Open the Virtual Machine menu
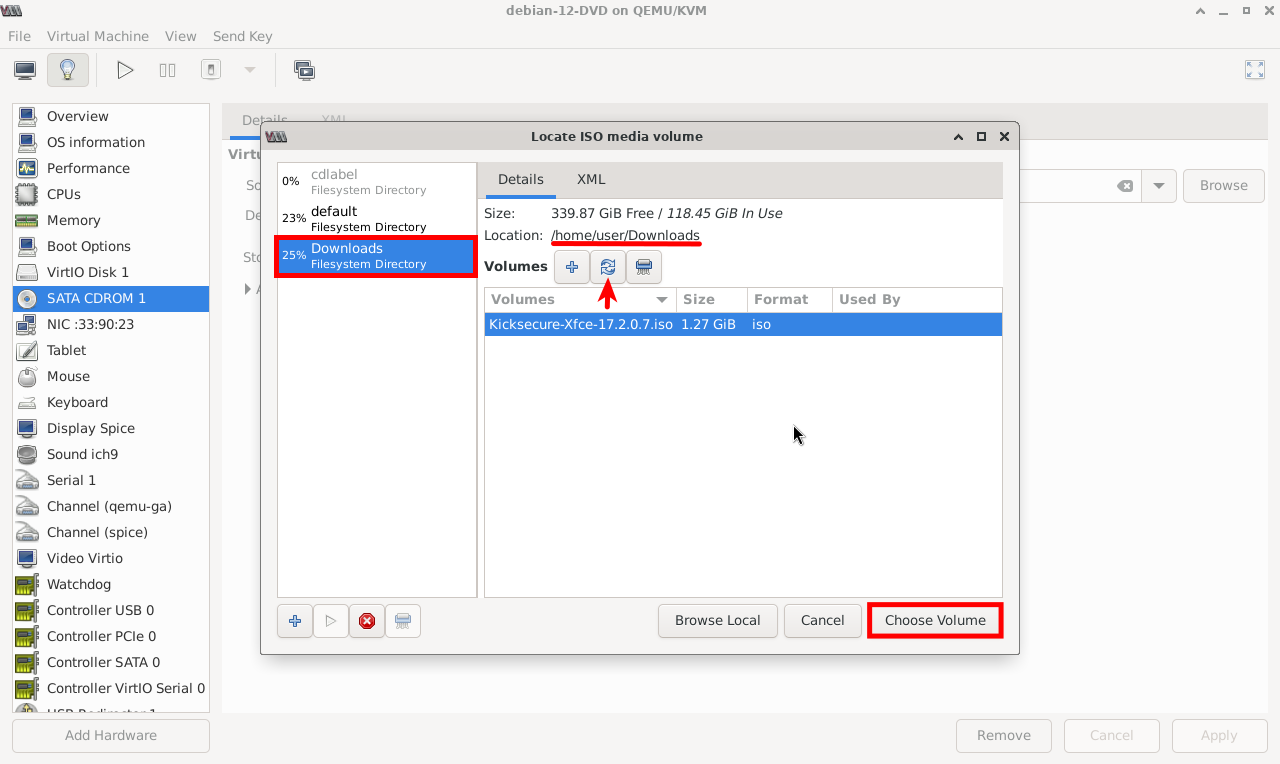 tap(97, 36)
